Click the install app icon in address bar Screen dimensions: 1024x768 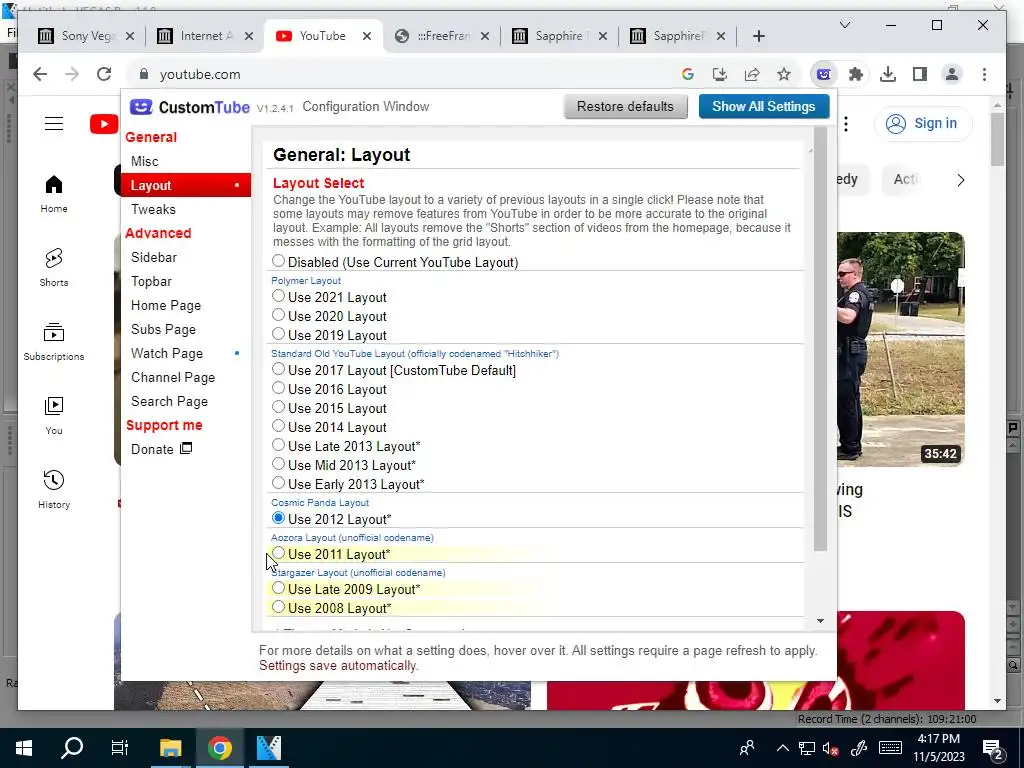point(720,74)
